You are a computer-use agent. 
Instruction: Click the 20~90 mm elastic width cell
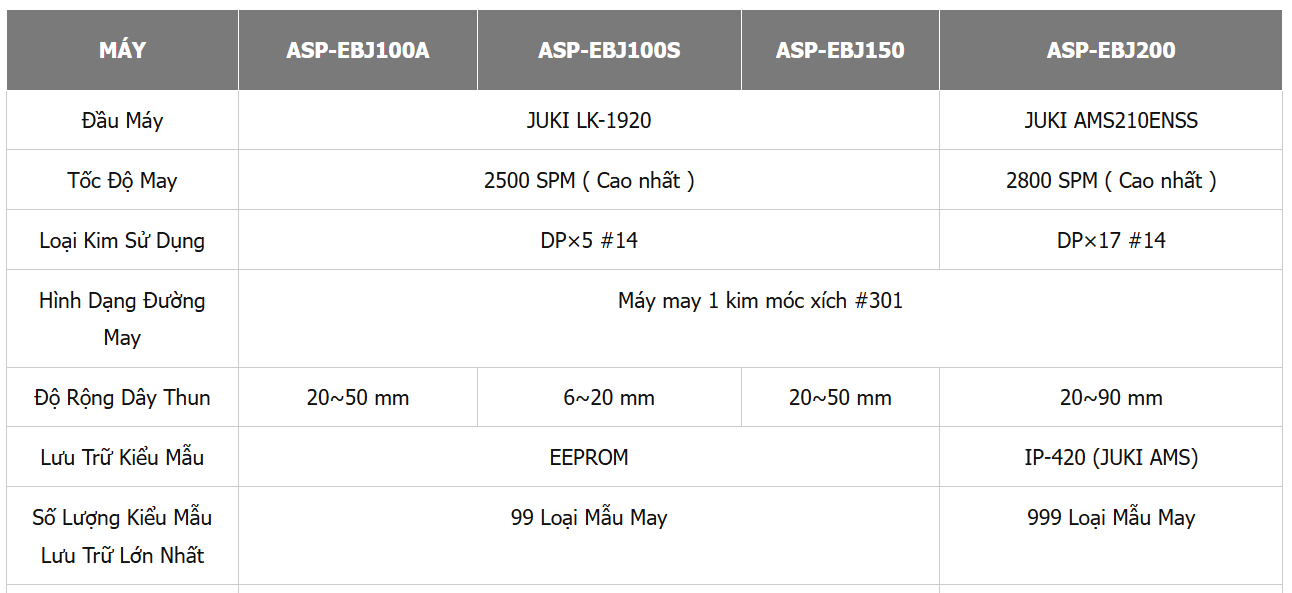1111,397
